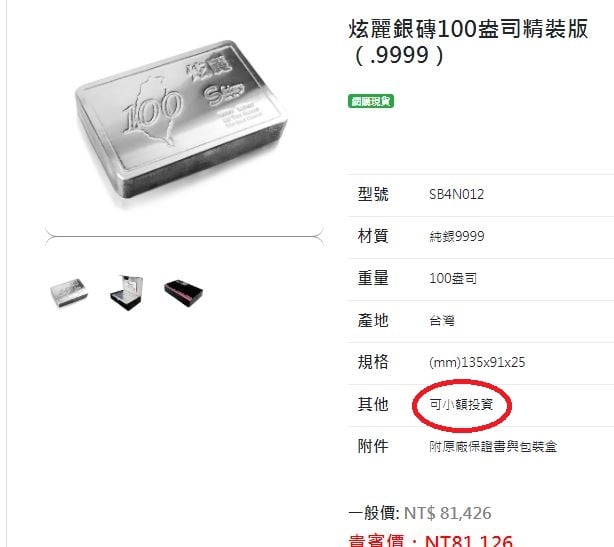The image size is (614, 547).
Task: Select the first silver bar thumbnail
Action: [x=69, y=292]
